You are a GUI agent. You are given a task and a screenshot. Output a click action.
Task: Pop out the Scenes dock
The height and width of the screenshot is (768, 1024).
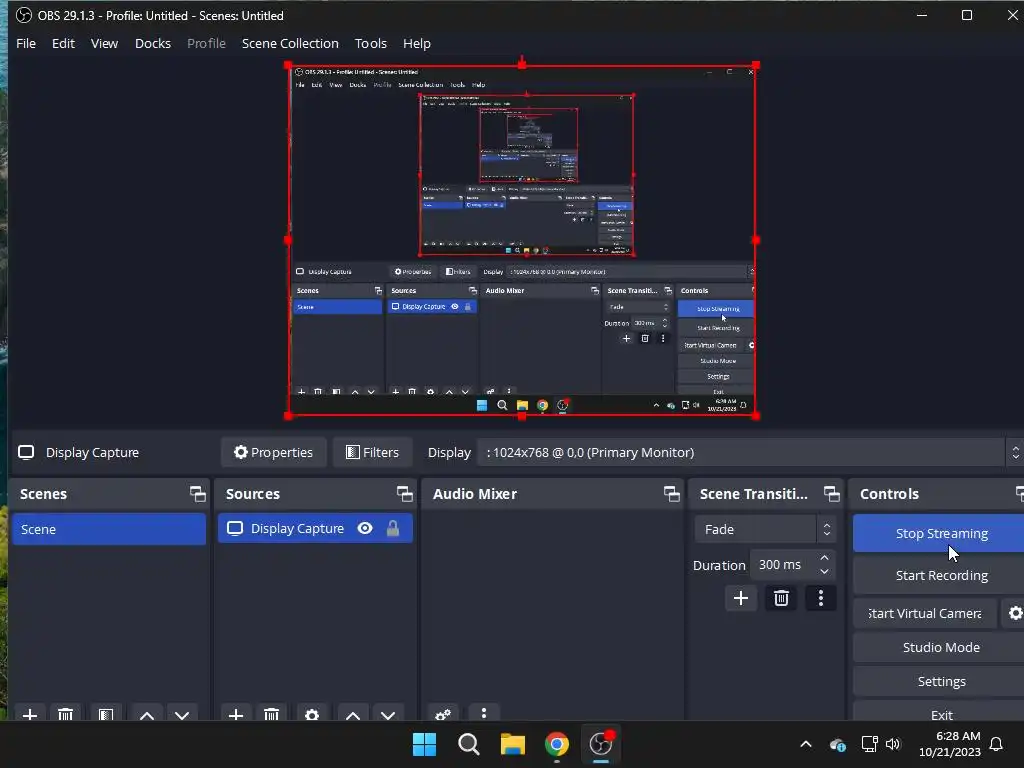click(197, 494)
